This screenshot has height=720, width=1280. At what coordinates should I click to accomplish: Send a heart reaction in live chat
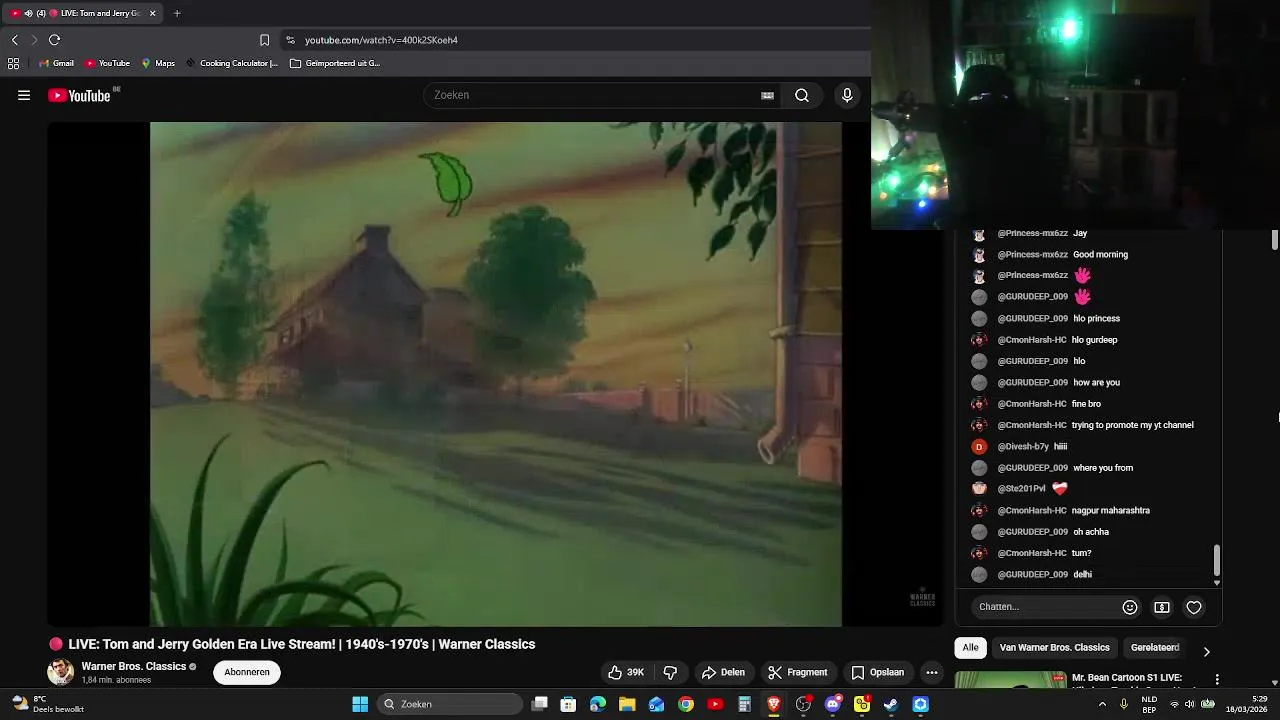click(x=1194, y=607)
